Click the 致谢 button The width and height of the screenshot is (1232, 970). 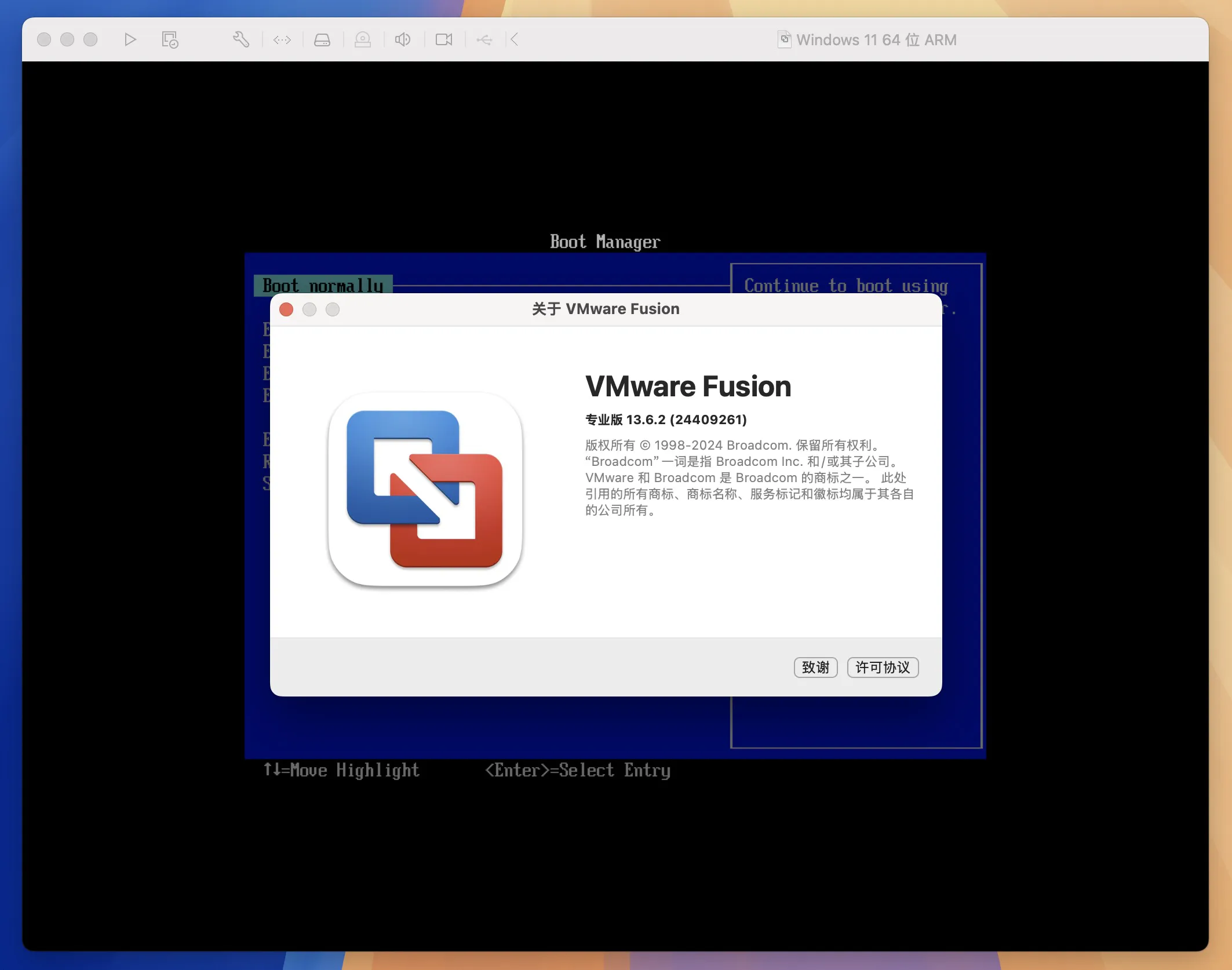(815, 668)
